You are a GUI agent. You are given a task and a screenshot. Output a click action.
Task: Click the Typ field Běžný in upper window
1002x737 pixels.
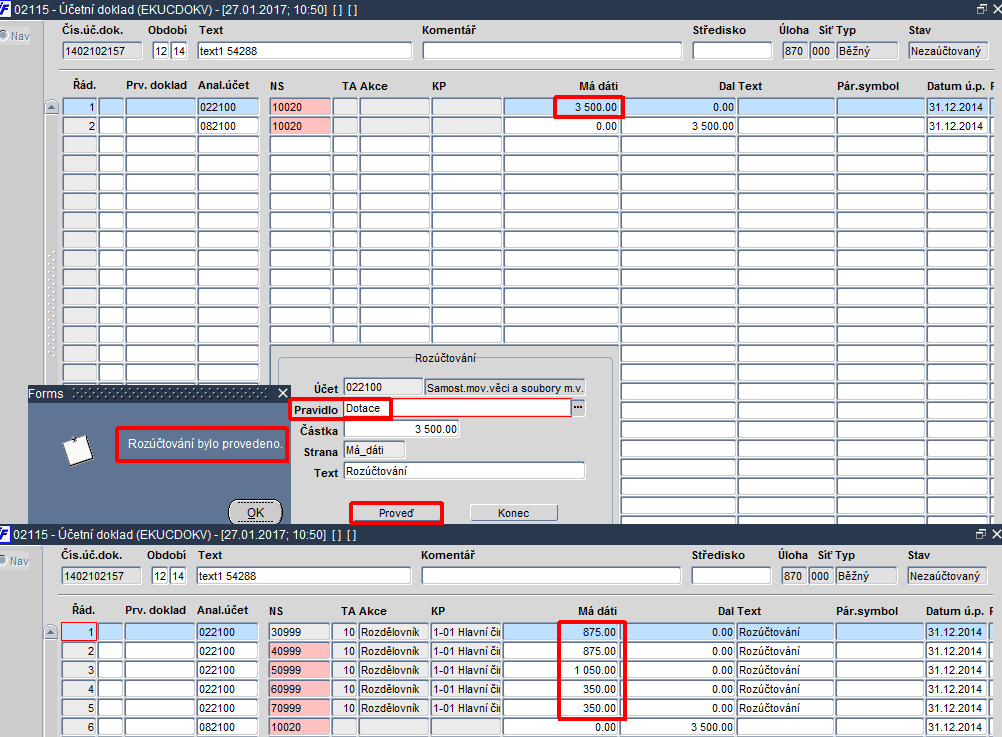point(867,50)
